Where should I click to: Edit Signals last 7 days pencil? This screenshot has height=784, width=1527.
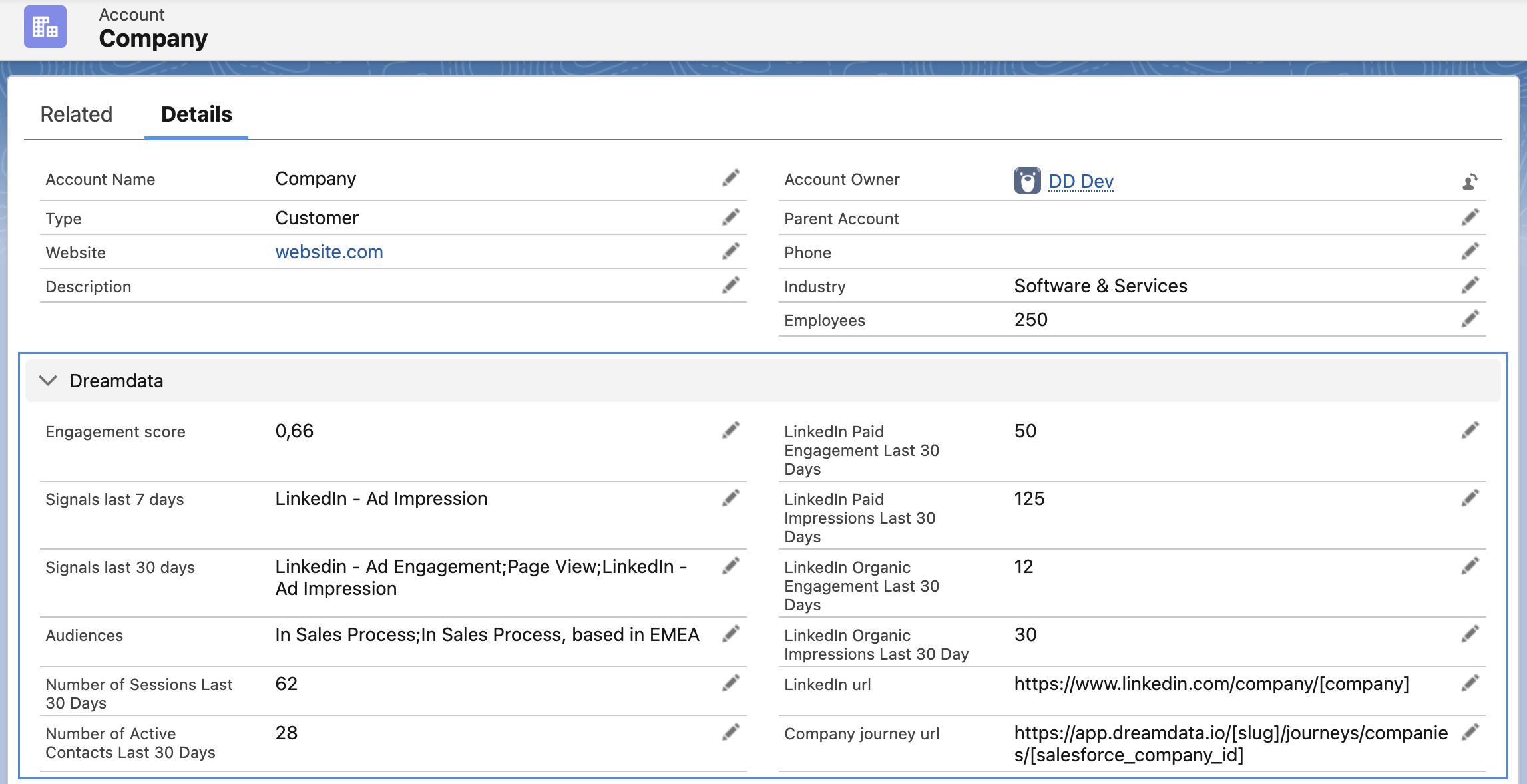730,498
